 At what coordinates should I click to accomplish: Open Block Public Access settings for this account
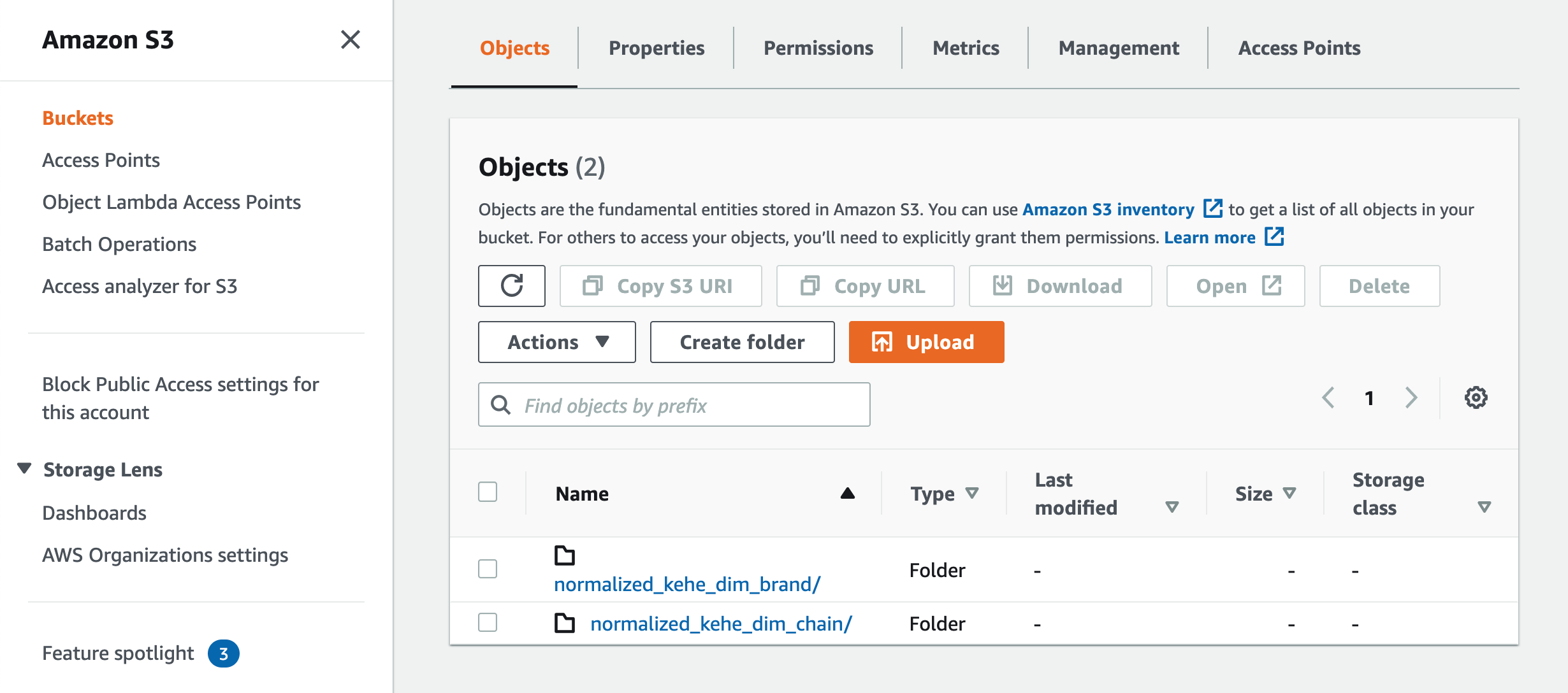pyautogui.click(x=180, y=398)
